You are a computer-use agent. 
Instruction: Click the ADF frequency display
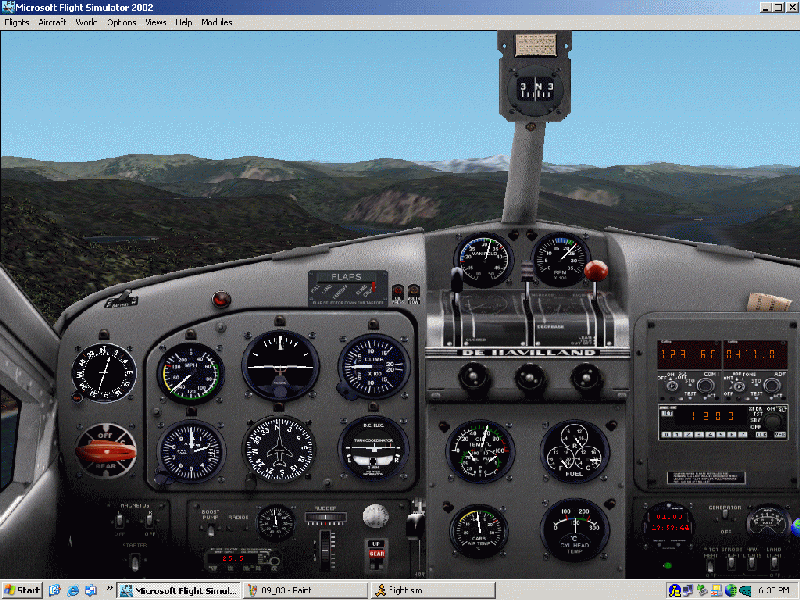tap(755, 355)
